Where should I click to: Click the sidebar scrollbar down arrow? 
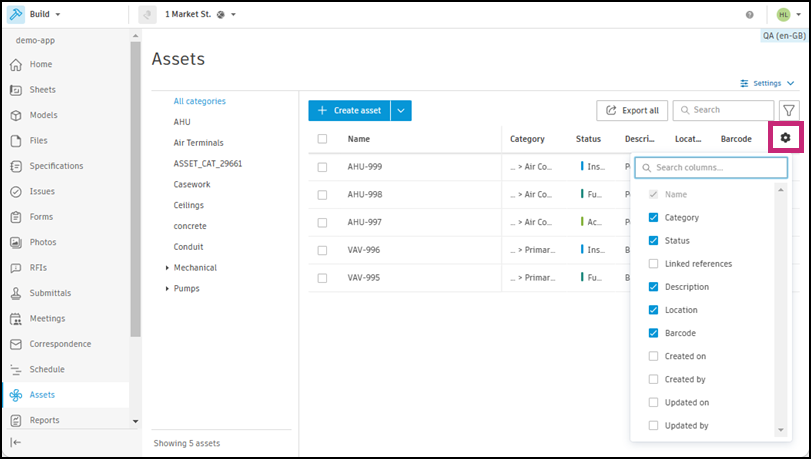coord(136,421)
